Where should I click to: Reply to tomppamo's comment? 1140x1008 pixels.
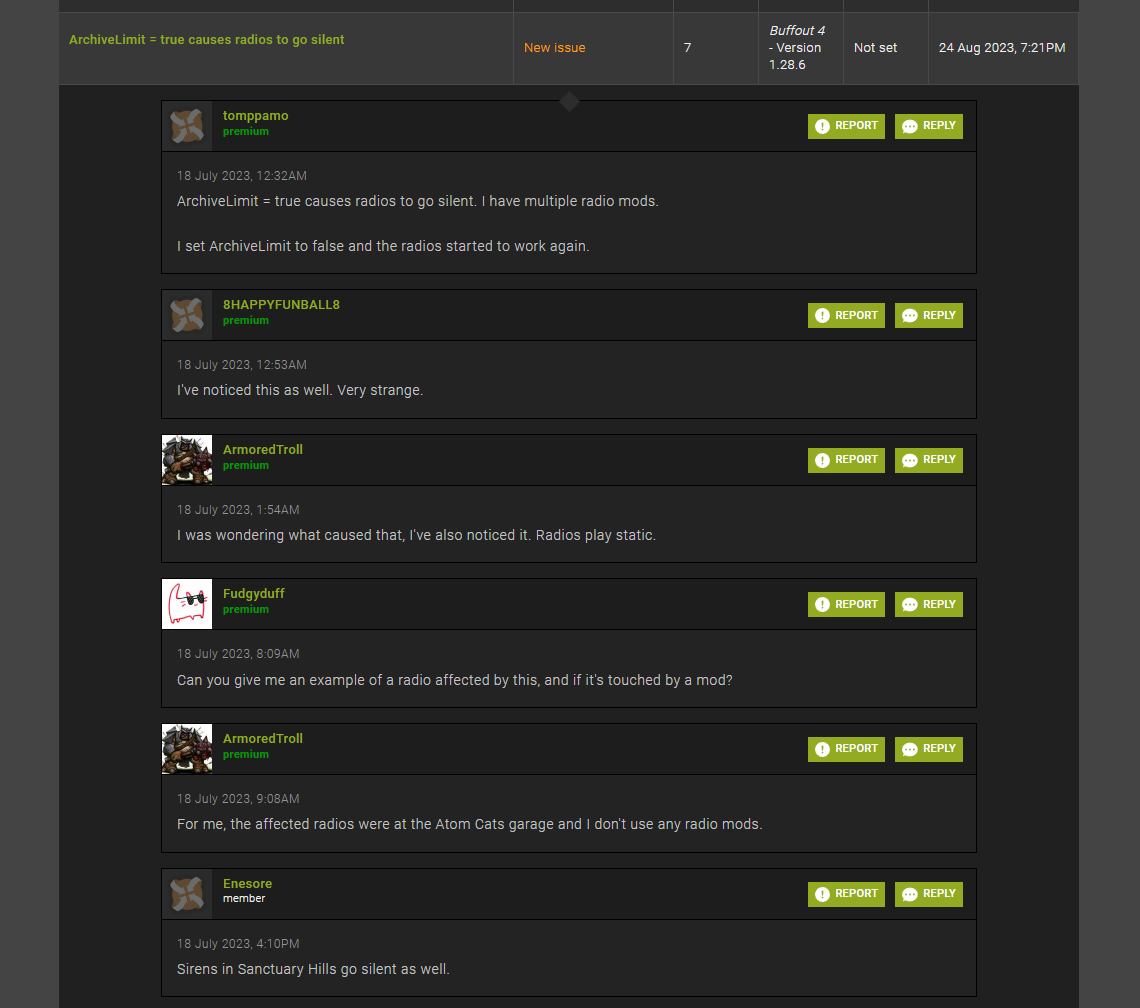pyautogui.click(x=928, y=126)
